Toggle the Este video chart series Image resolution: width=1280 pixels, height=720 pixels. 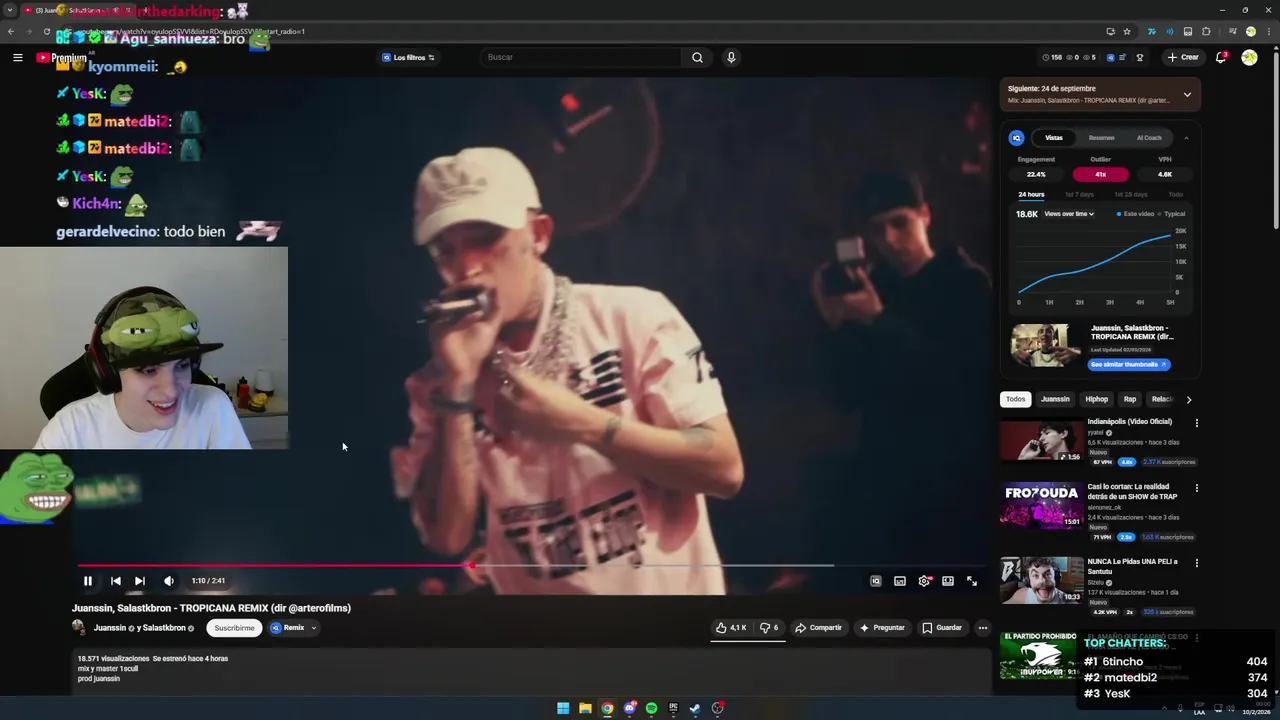pos(1135,214)
